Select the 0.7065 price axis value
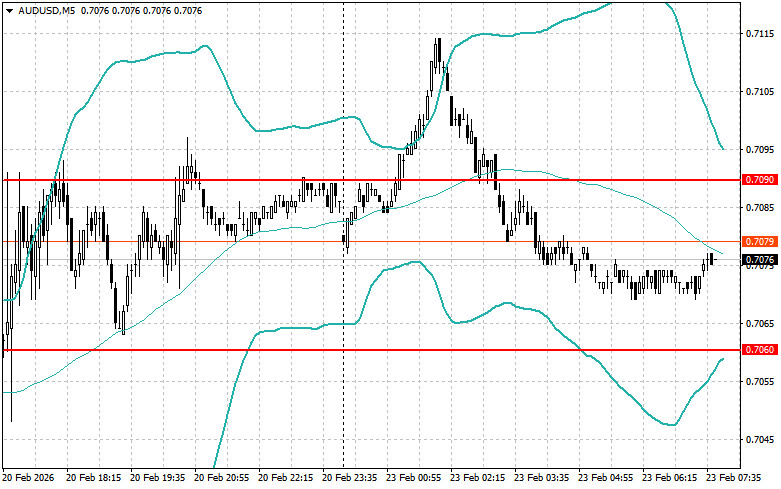Screen dimensions: 781x489 pos(760,324)
